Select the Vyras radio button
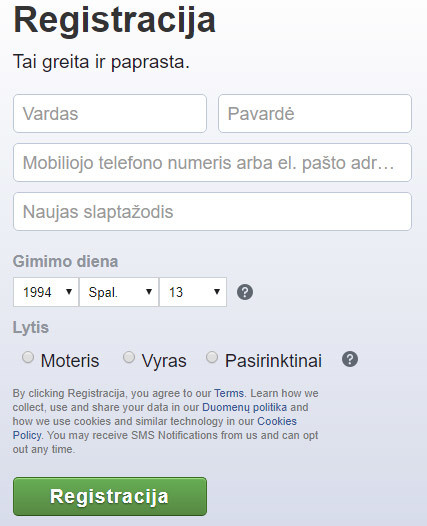 pos(129,357)
